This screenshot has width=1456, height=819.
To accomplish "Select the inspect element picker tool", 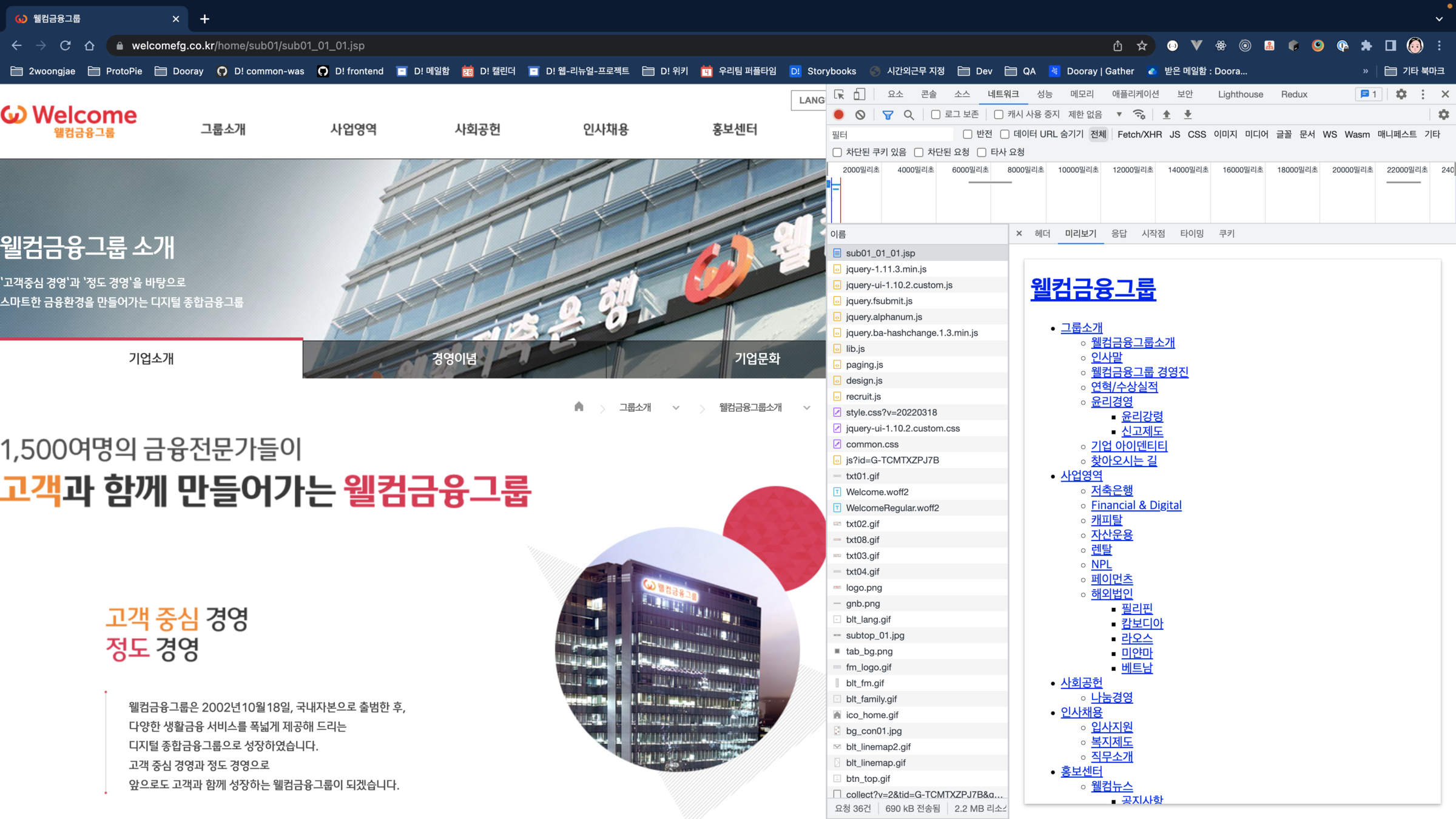I will coord(839,94).
